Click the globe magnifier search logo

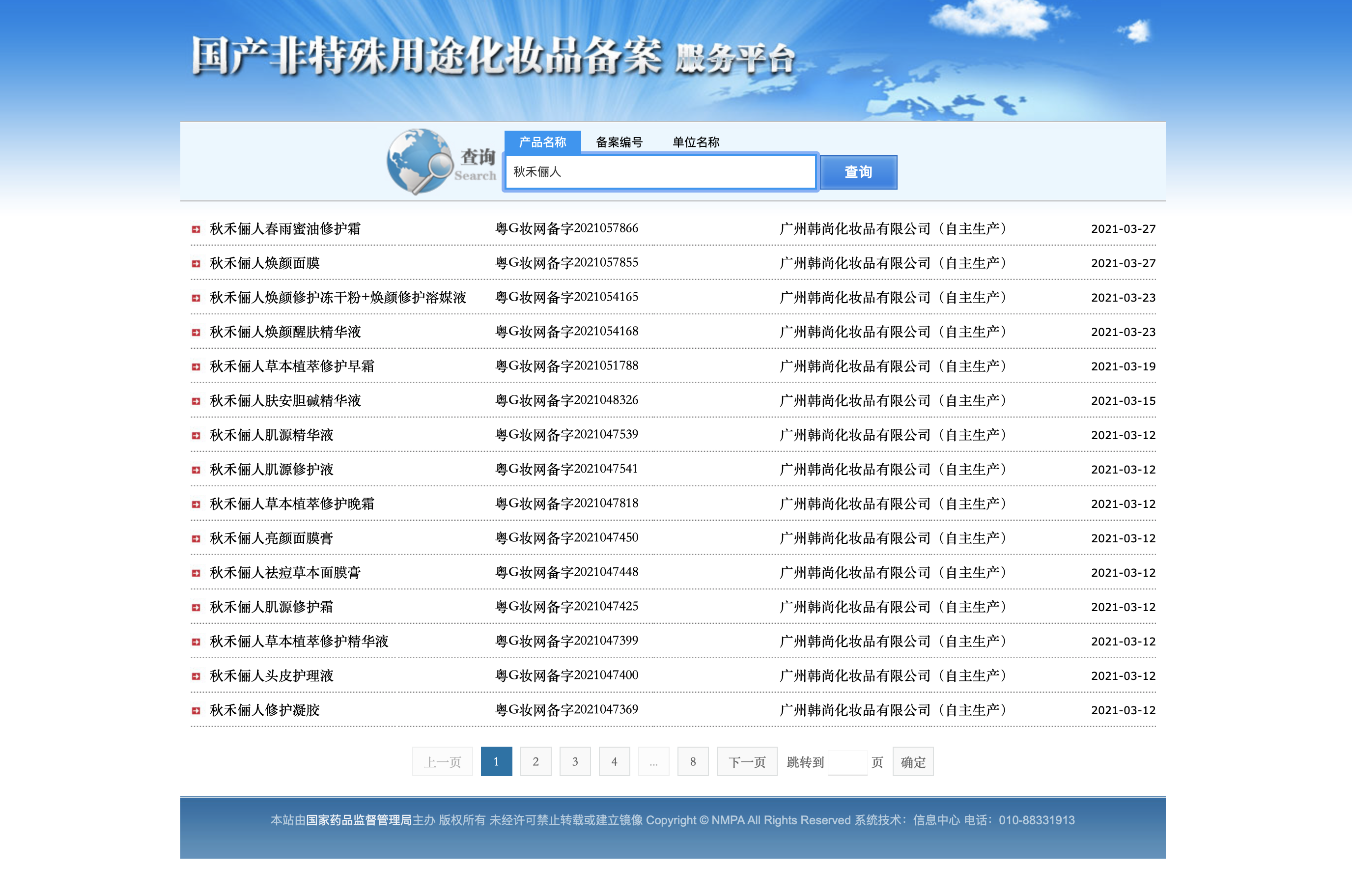coord(420,161)
